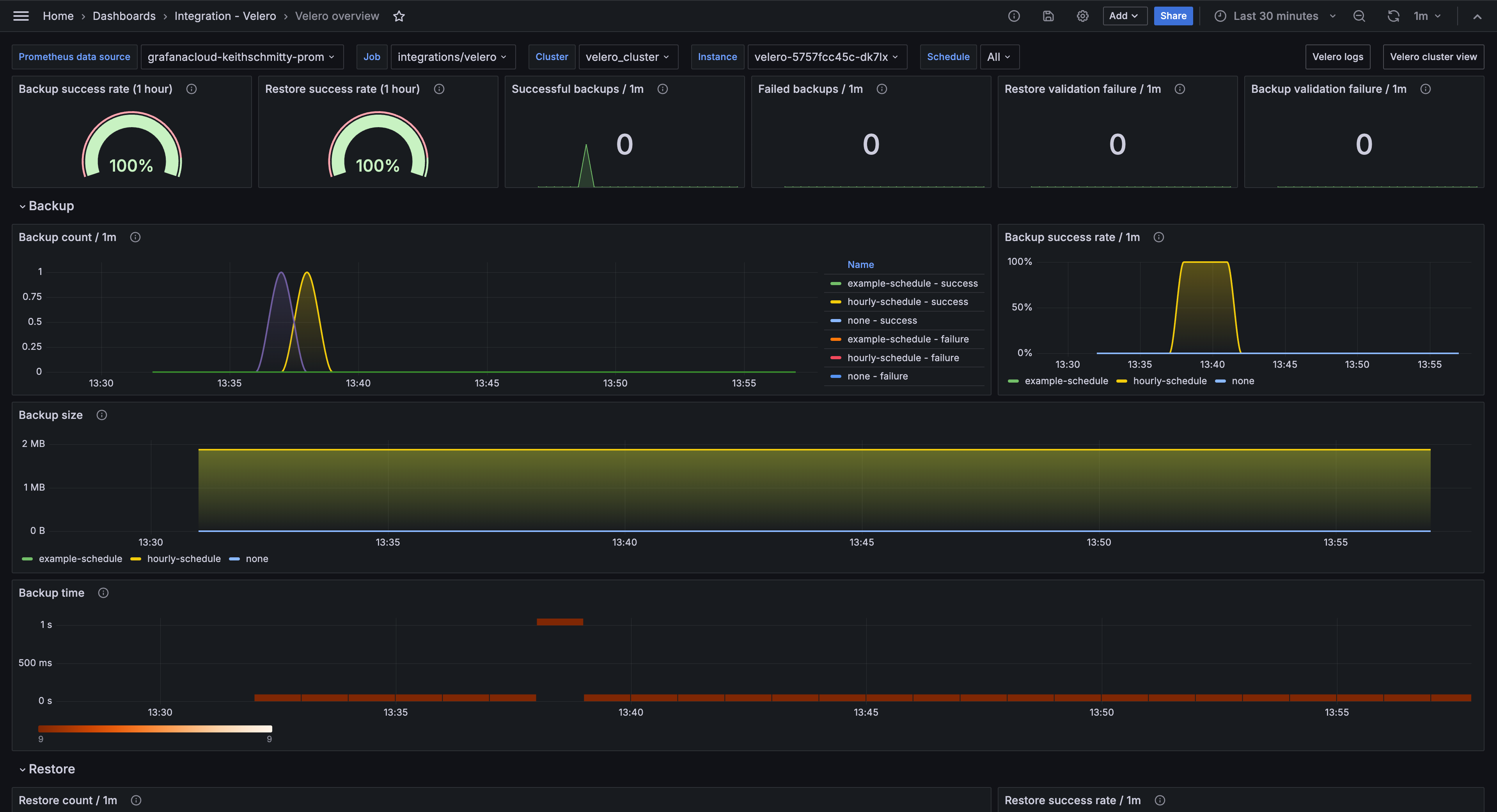The height and width of the screenshot is (812, 1497).
Task: Open the Velero cluster view
Action: point(1433,57)
